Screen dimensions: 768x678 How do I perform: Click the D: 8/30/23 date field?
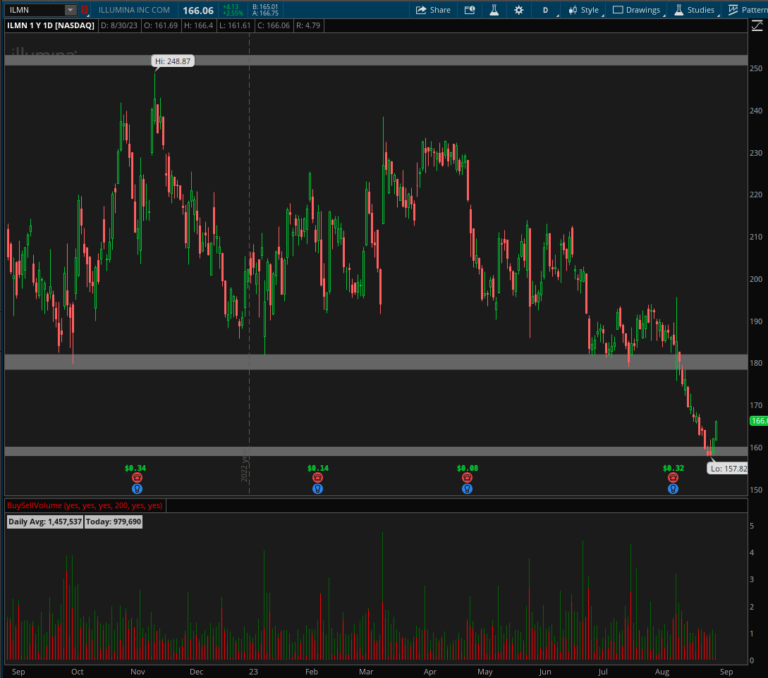pos(119,25)
